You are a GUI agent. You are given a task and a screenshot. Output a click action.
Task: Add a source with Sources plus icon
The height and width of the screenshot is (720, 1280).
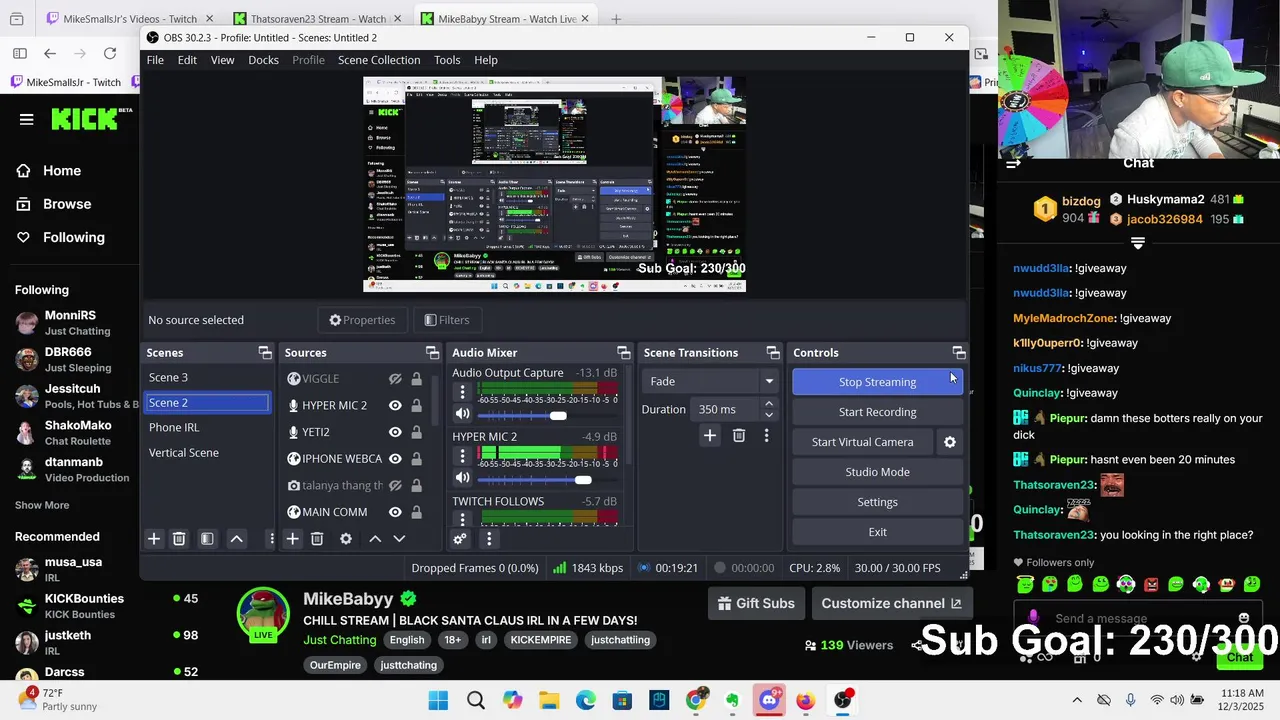click(x=292, y=539)
